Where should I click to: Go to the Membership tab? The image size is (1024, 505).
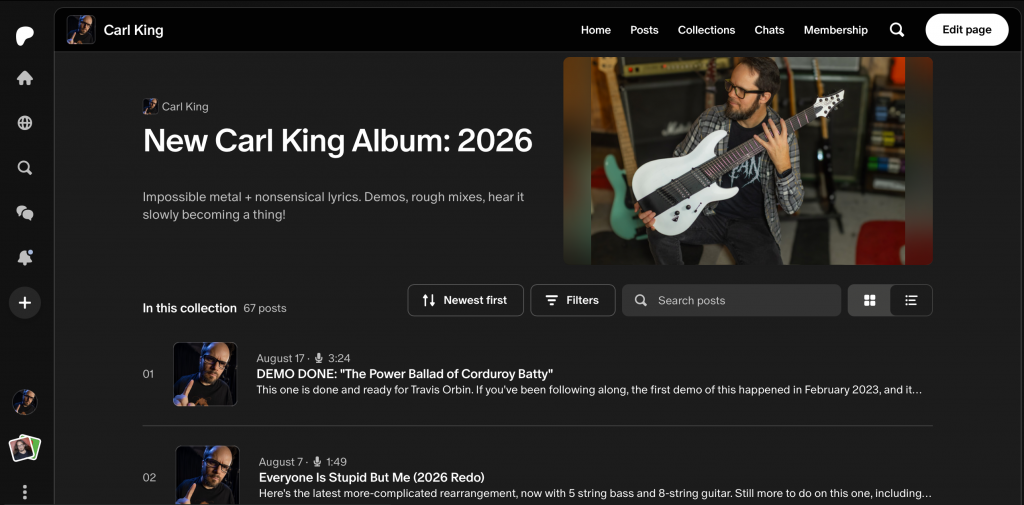click(x=835, y=30)
